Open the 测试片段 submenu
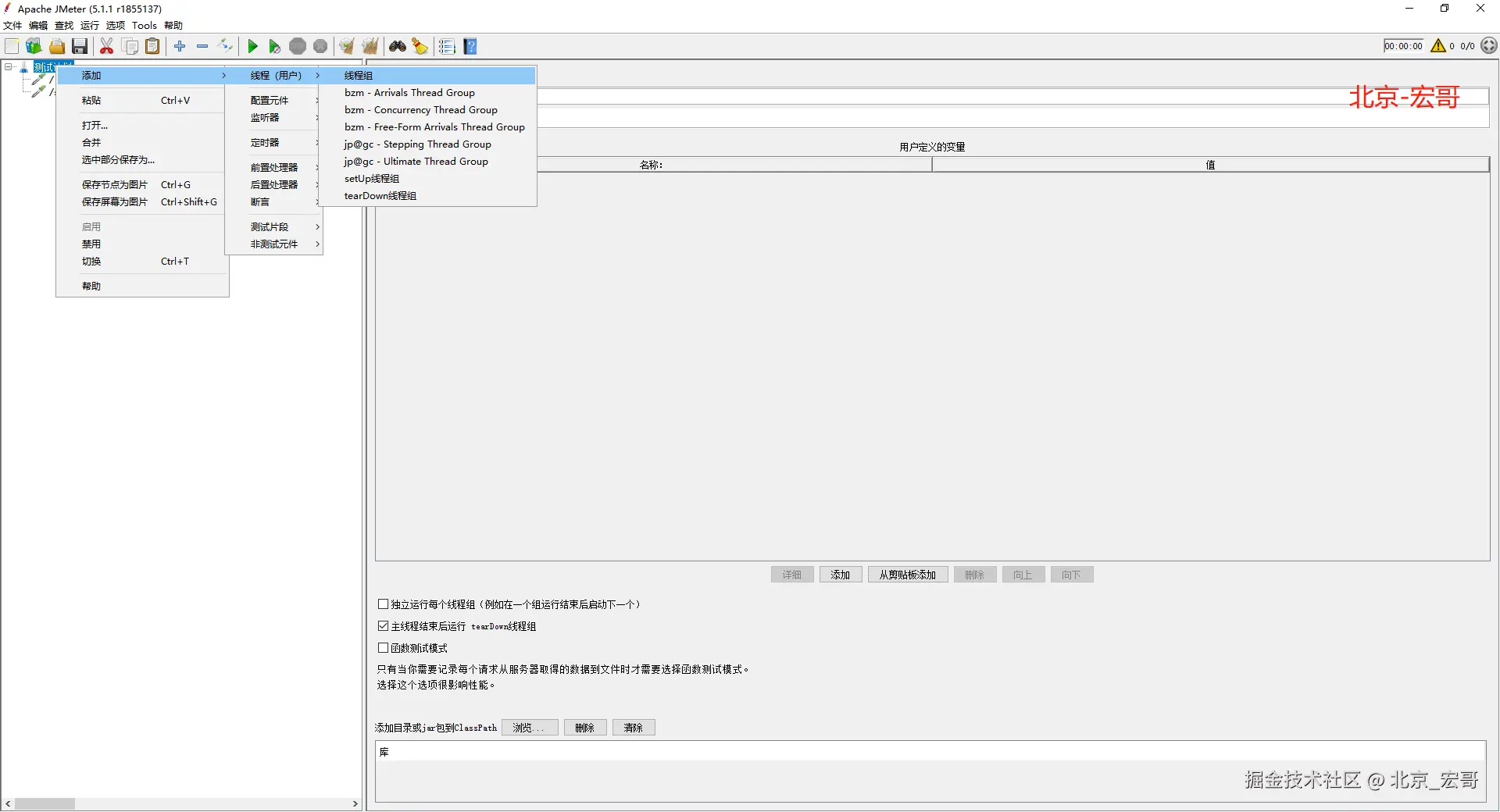 [274, 227]
